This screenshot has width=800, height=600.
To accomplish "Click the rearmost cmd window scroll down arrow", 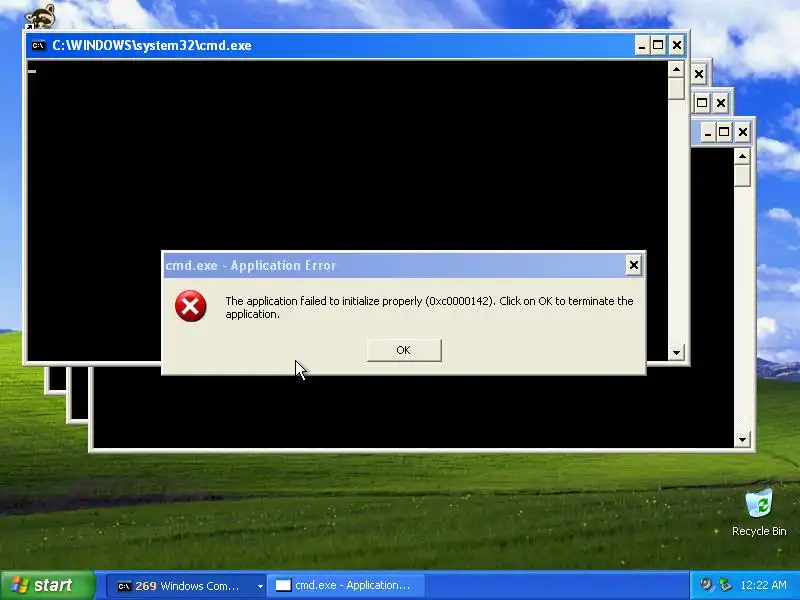I will [742, 439].
